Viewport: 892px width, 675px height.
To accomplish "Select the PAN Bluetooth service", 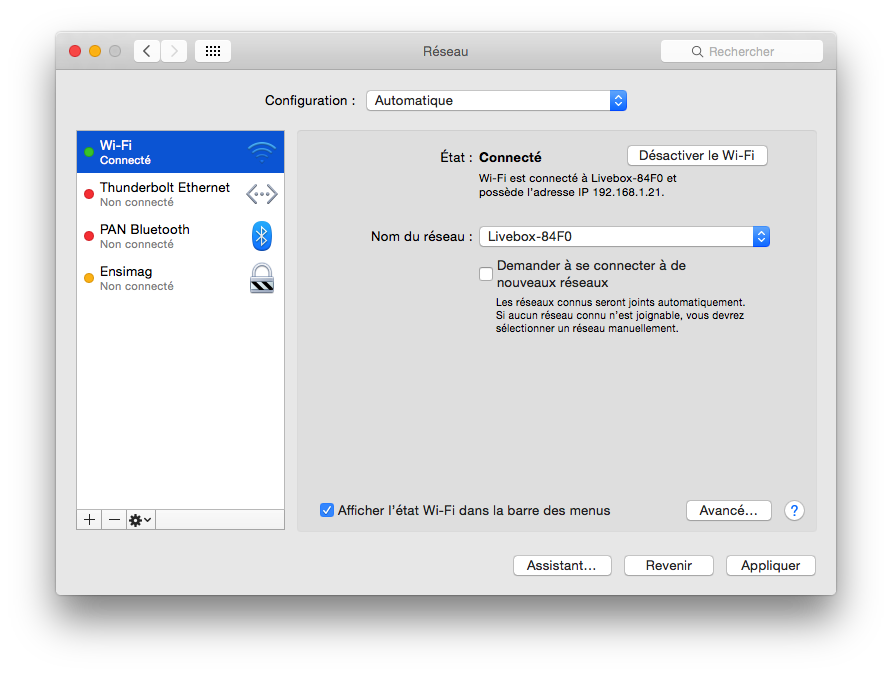I will 180,236.
